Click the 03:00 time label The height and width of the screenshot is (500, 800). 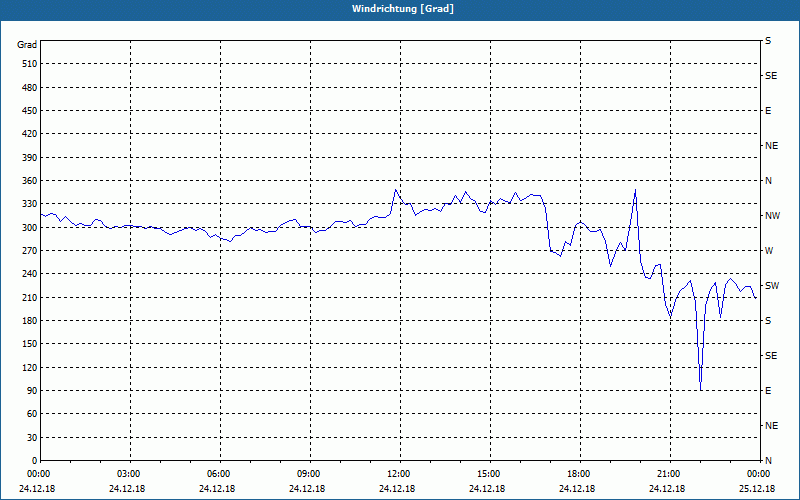129,474
